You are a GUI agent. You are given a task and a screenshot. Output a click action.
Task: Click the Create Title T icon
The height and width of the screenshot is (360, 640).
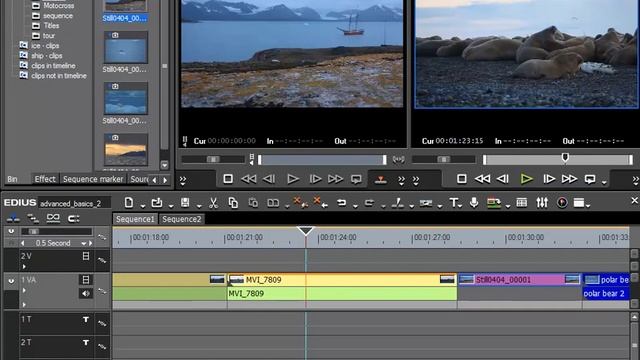pyautogui.click(x=453, y=202)
